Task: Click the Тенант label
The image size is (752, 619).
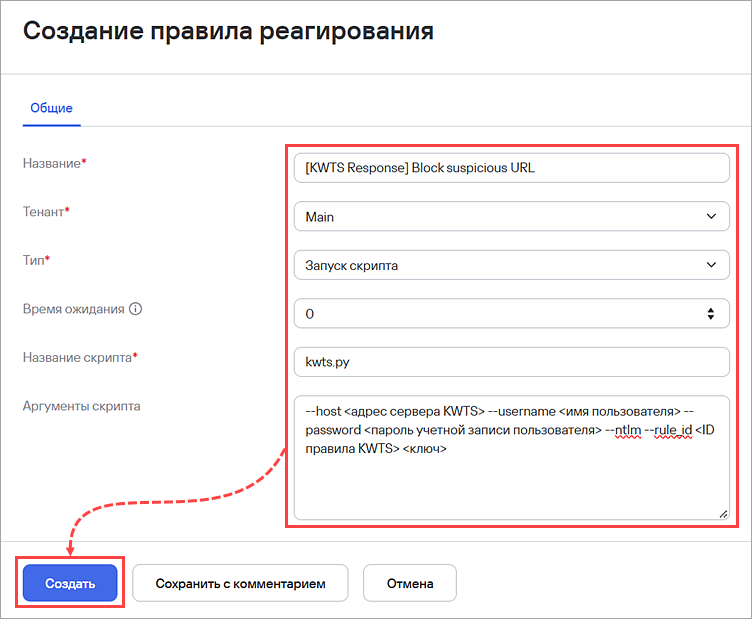Action: tap(46, 211)
